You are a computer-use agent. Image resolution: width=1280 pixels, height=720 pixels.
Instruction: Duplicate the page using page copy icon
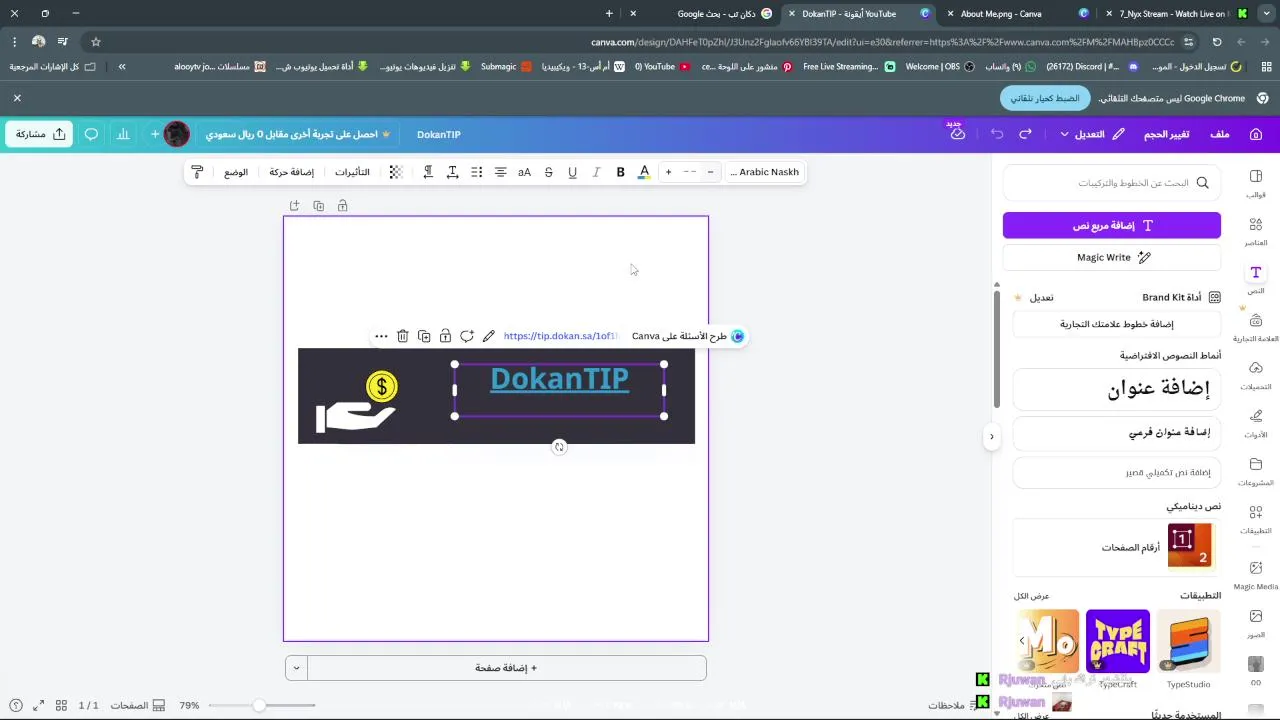coord(318,206)
